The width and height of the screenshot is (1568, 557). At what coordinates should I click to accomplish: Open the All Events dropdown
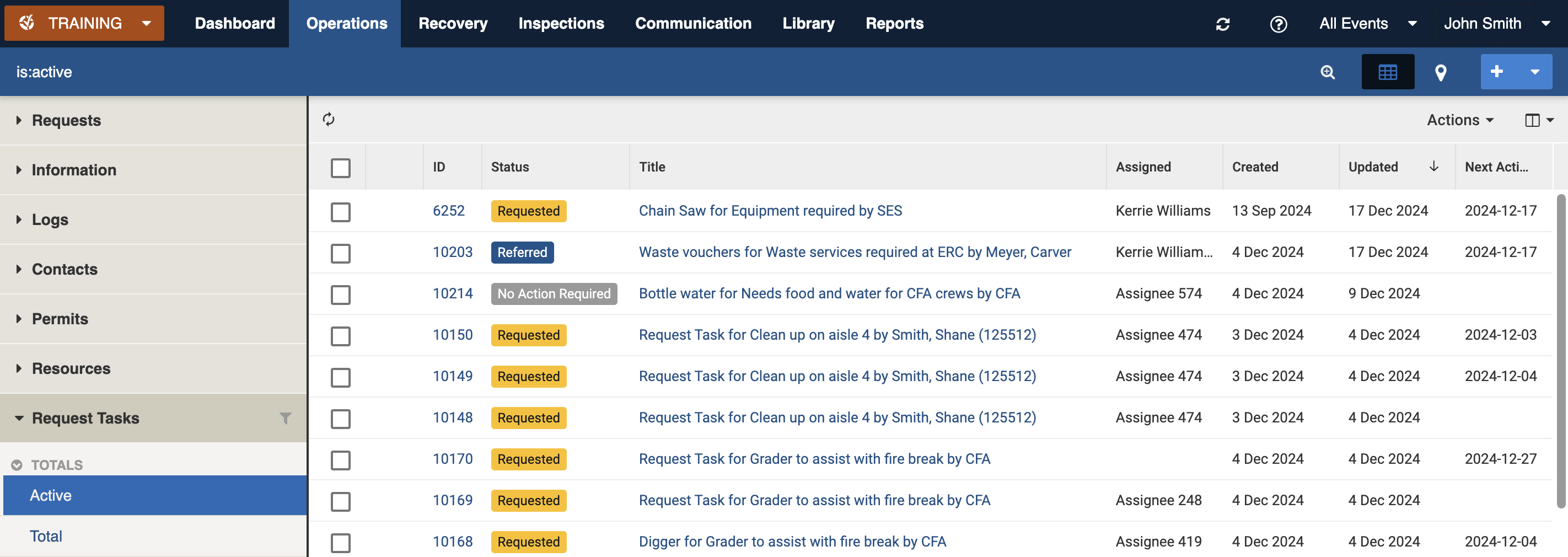coord(1367,24)
